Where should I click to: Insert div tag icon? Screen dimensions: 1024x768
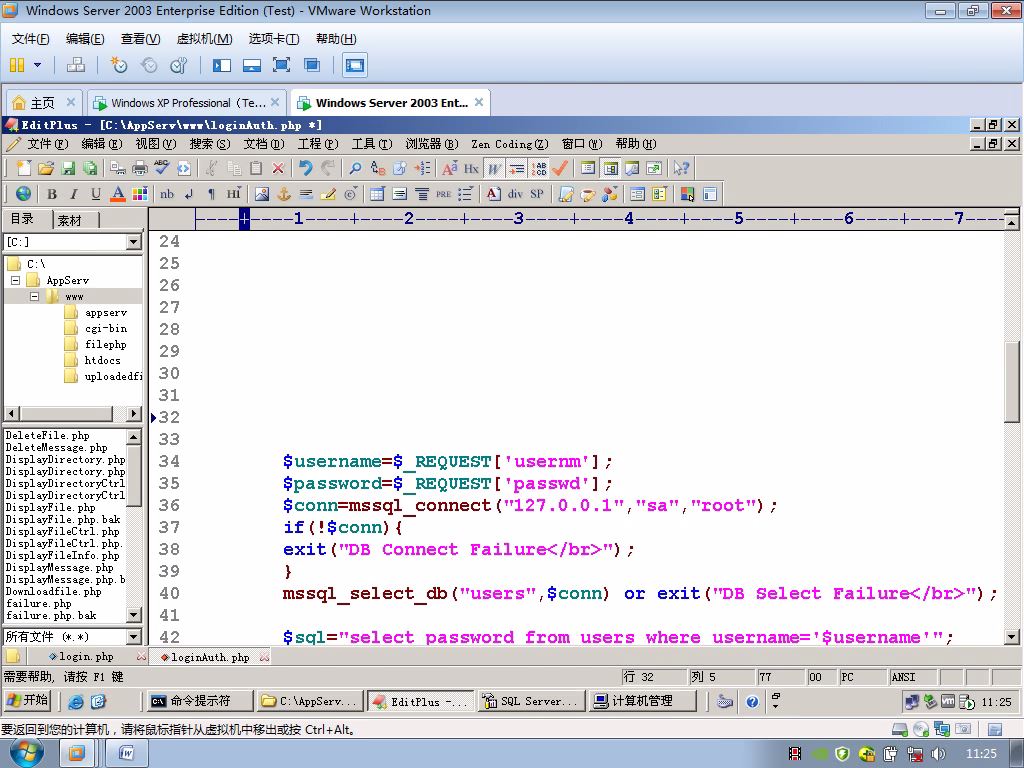pyautogui.click(x=515, y=194)
